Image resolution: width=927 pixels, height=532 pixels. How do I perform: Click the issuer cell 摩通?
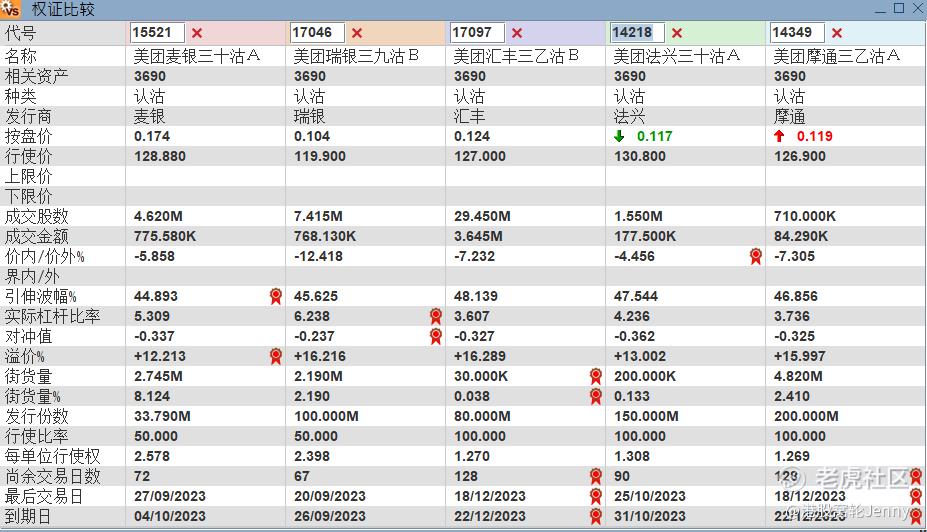tap(790, 116)
